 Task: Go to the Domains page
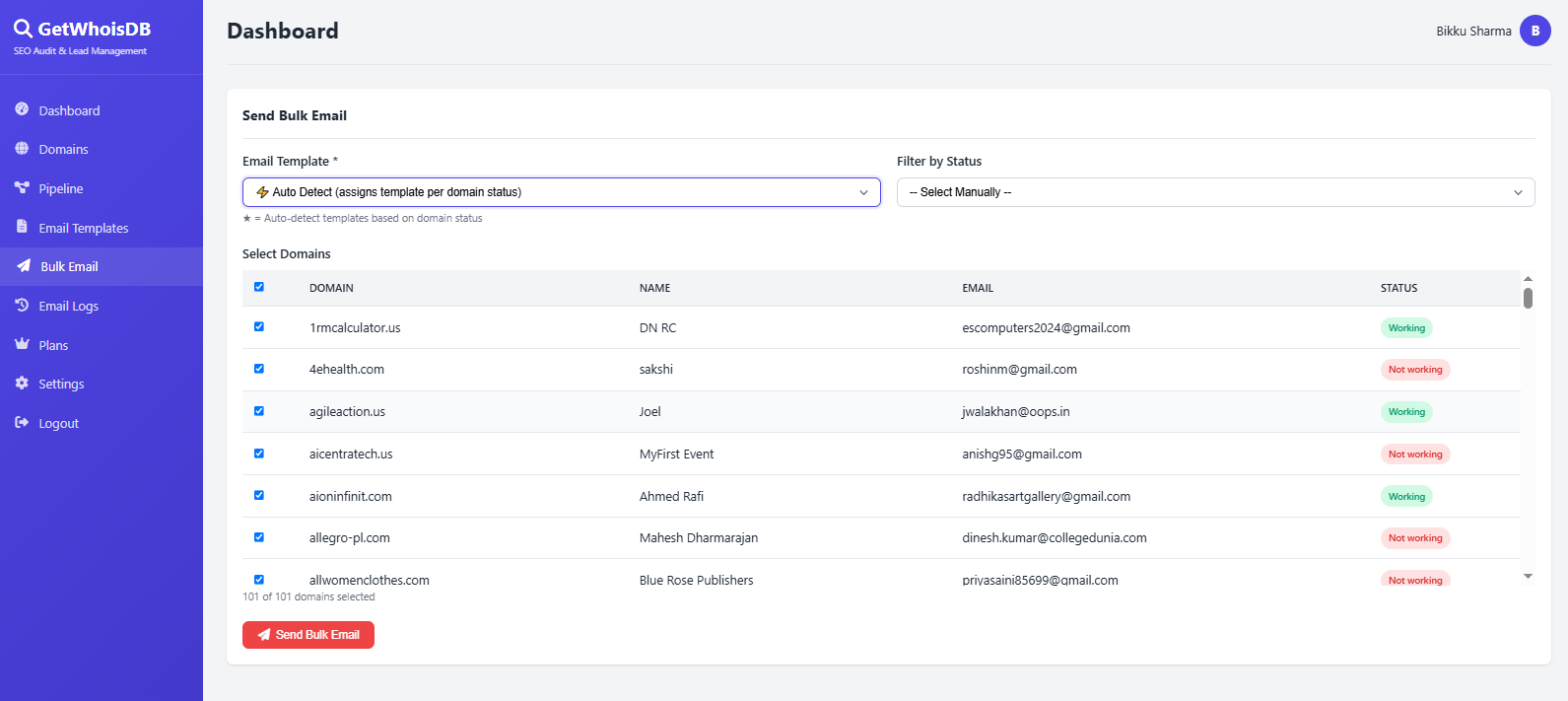point(102,149)
